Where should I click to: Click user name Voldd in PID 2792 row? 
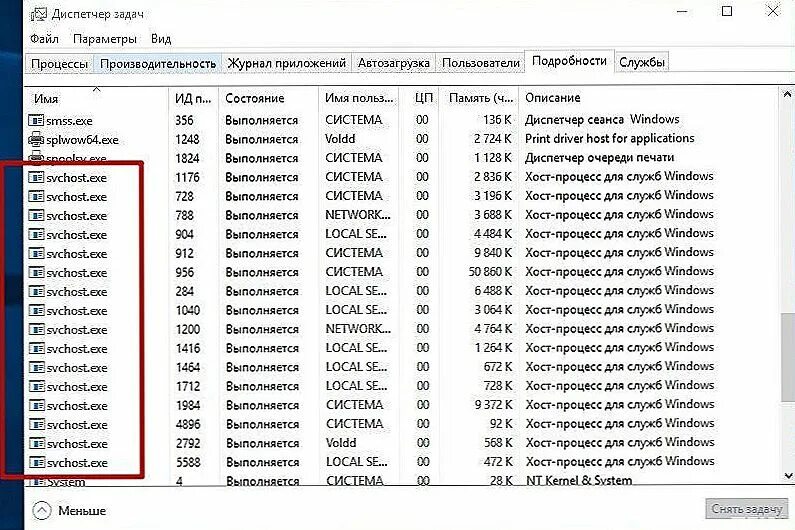[341, 443]
